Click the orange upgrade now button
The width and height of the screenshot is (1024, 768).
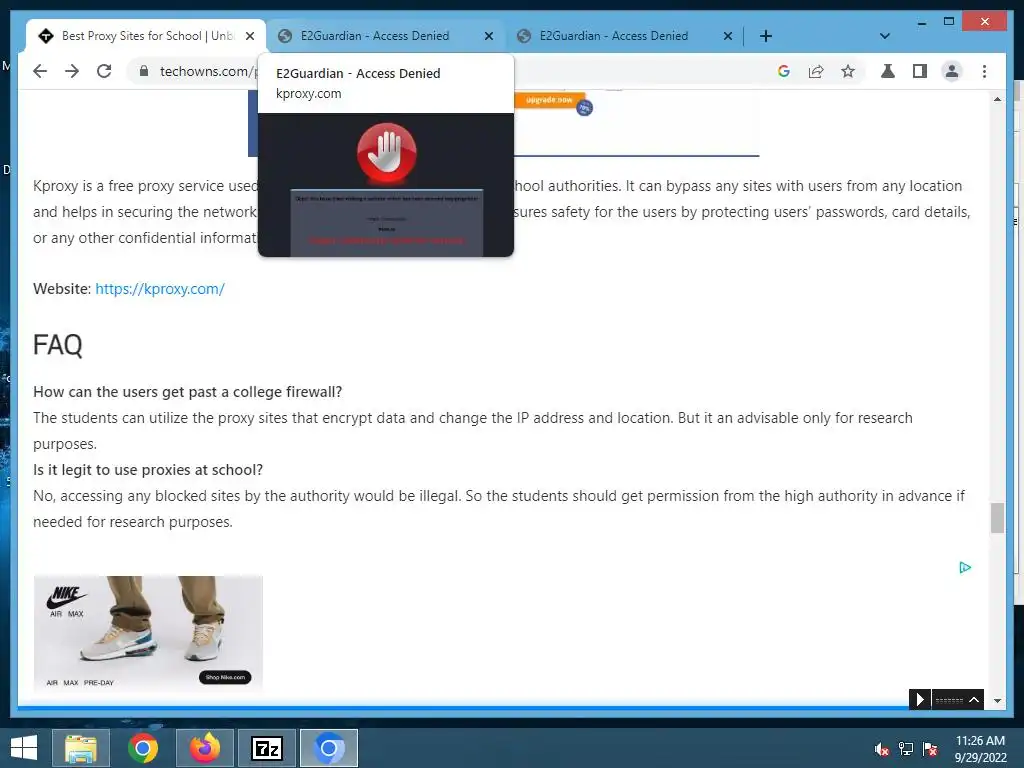pos(549,100)
